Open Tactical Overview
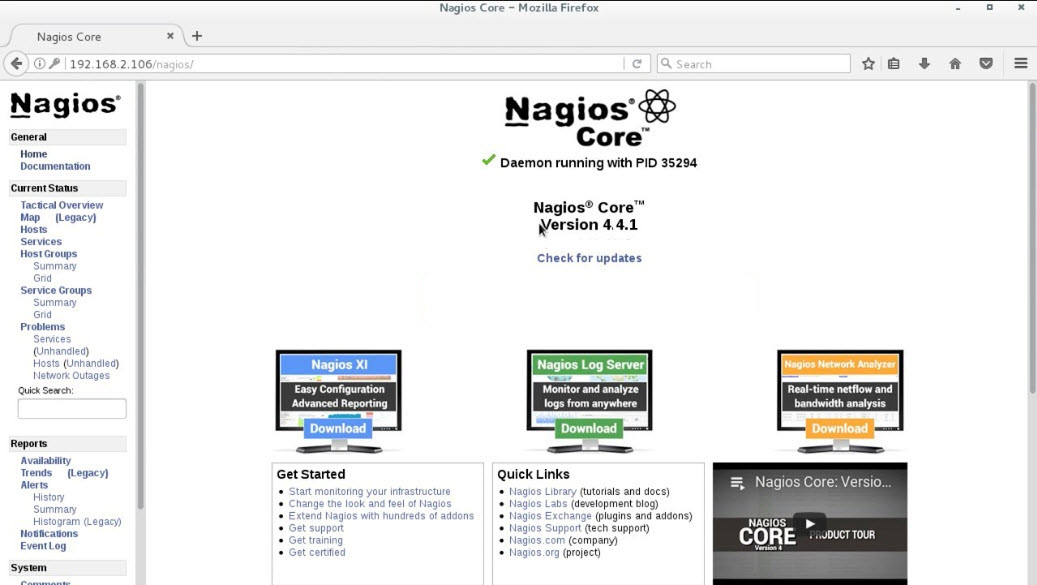 tap(62, 206)
